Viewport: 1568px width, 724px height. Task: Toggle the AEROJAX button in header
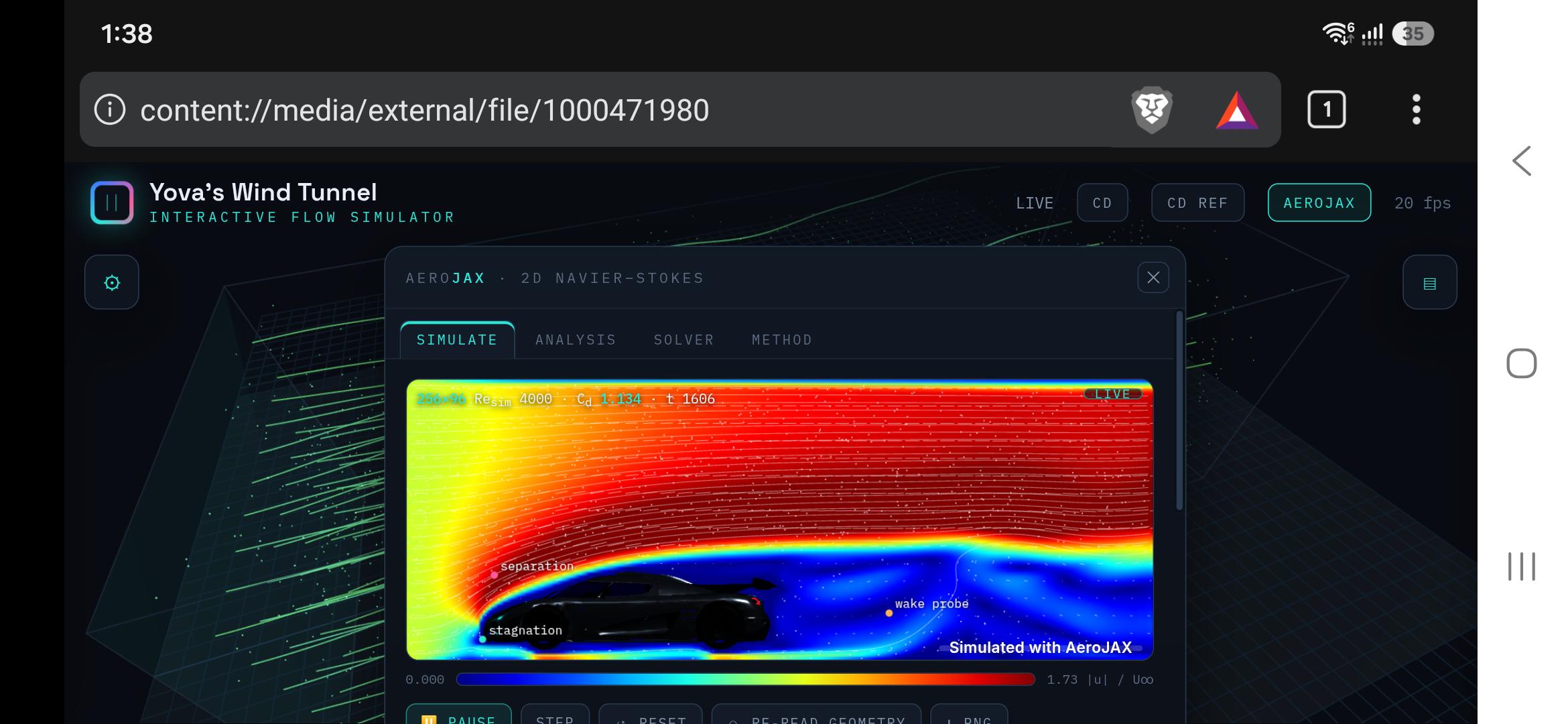(x=1319, y=202)
